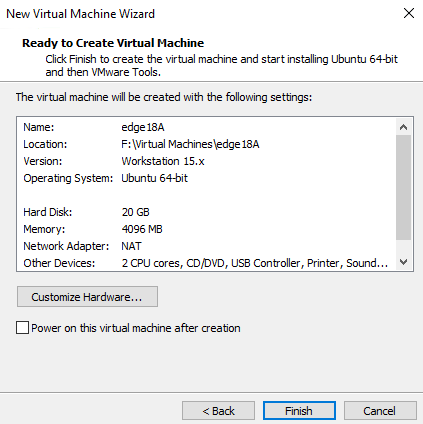
Task: Click the Location: label
Action: (45, 144)
